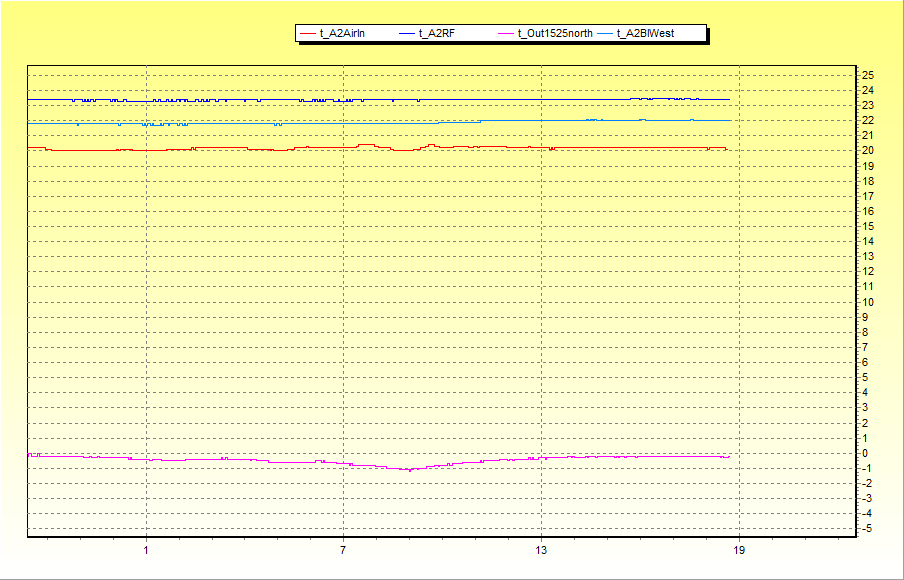Click the magenta curve at its lowest dip
Image resolution: width=904 pixels, height=580 pixels.
coord(407,469)
